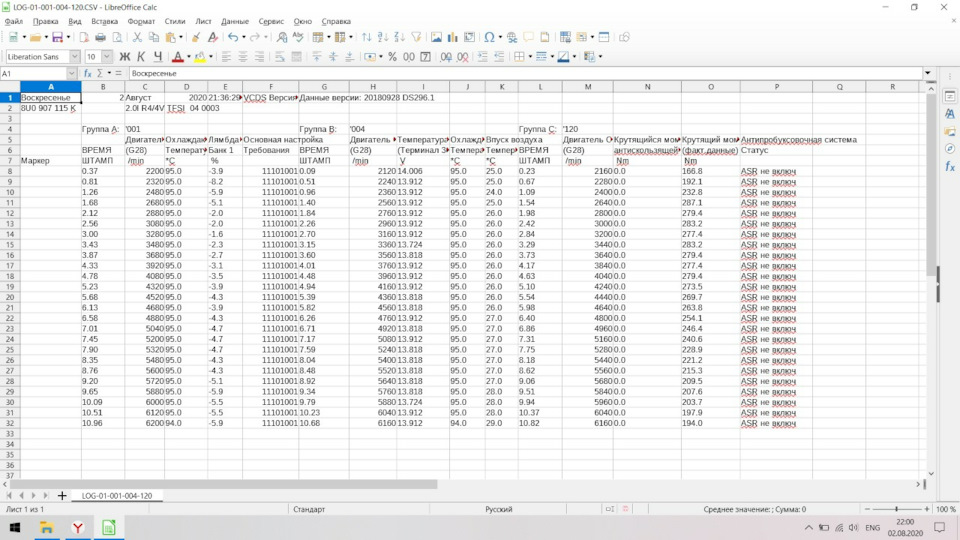Toggle bold formatting (Ж)
Viewport: 960px width, 540px height.
(x=125, y=57)
